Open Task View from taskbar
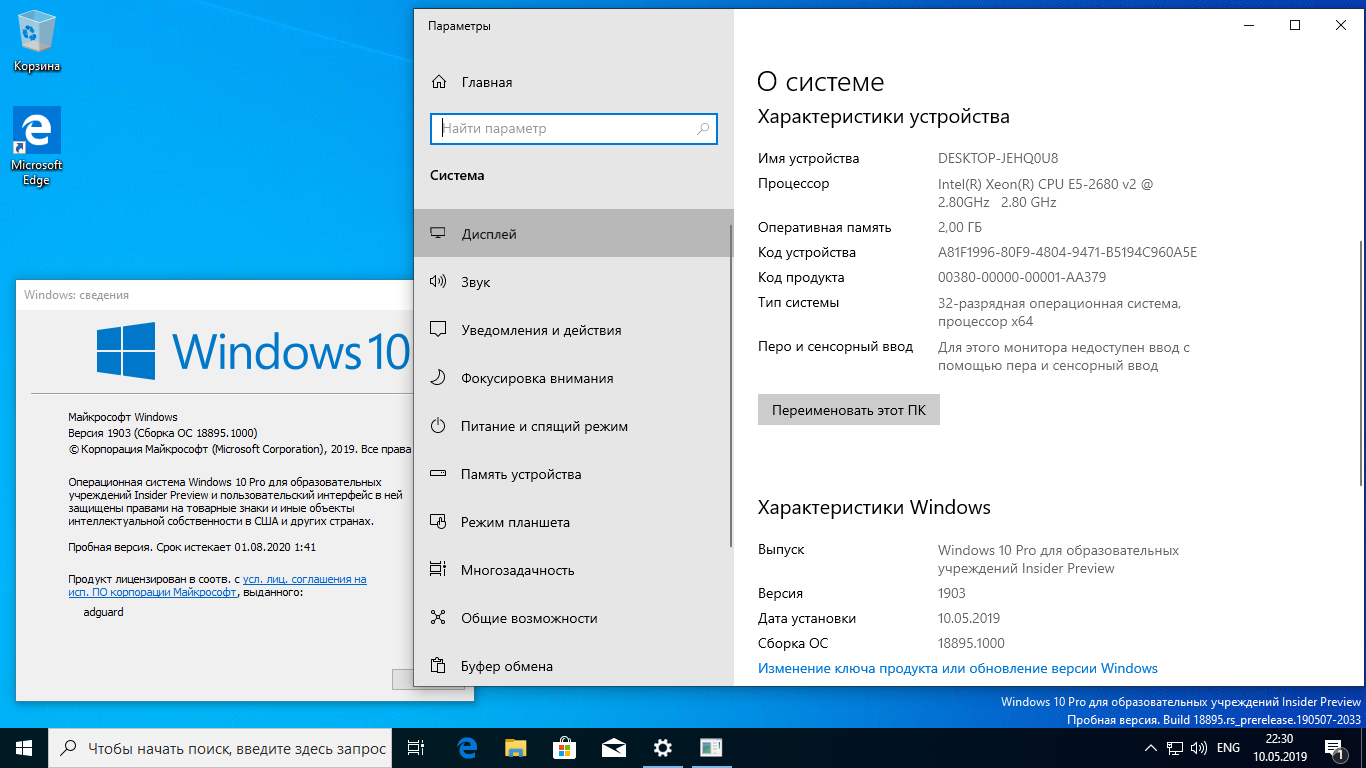 tap(416, 747)
